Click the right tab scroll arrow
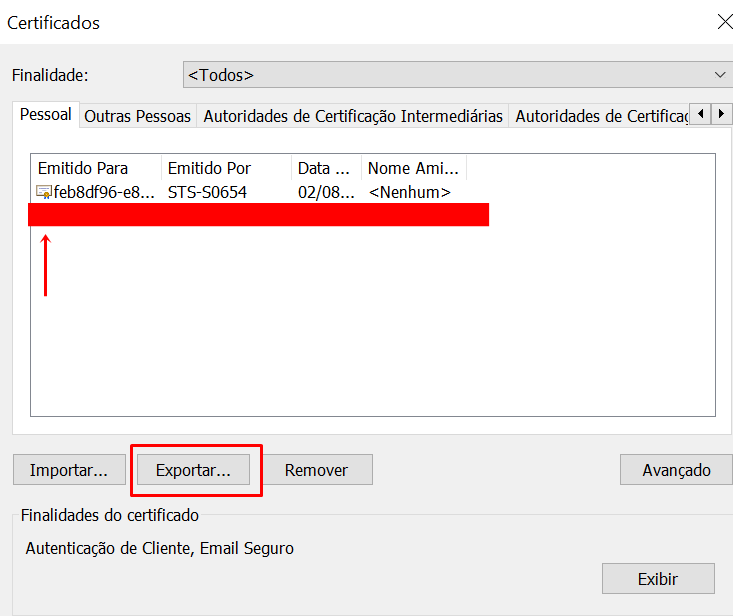 pos(721,114)
